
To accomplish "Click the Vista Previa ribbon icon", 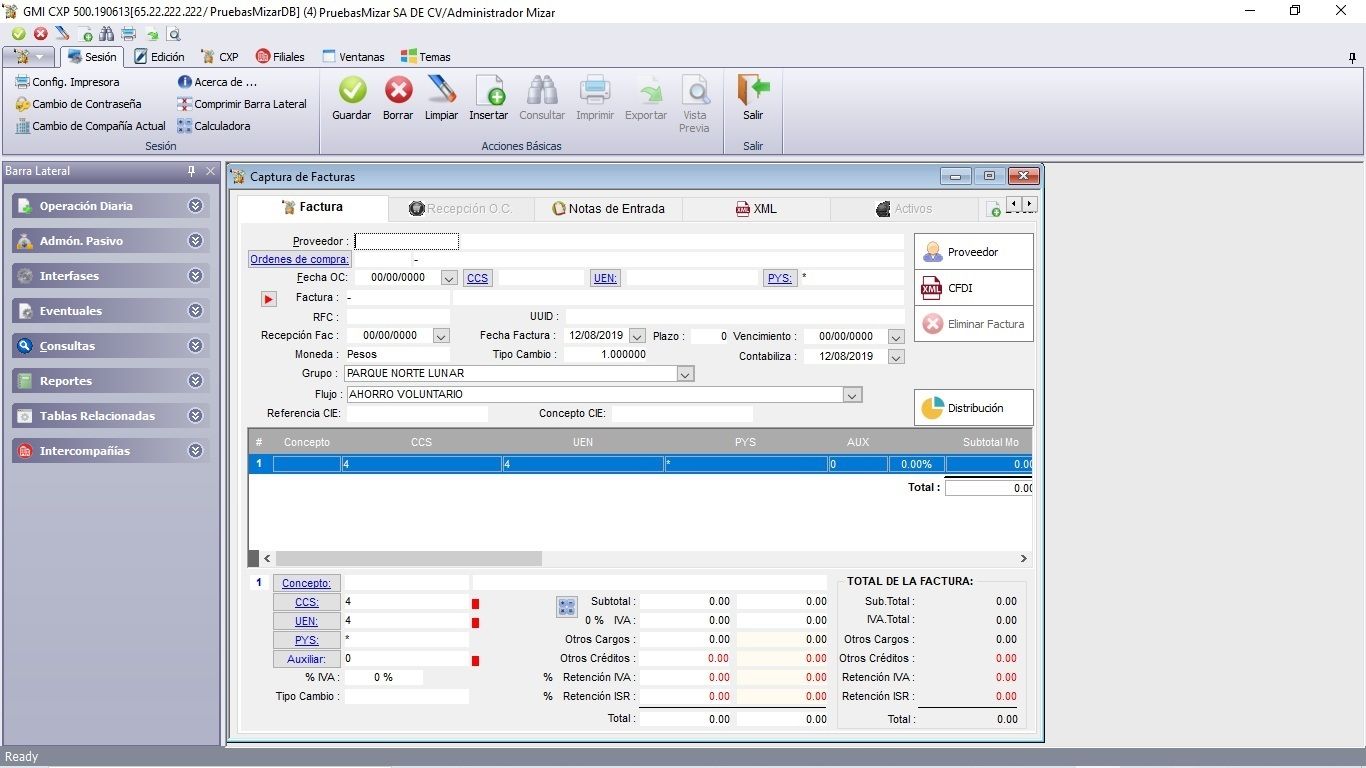I will [x=694, y=91].
